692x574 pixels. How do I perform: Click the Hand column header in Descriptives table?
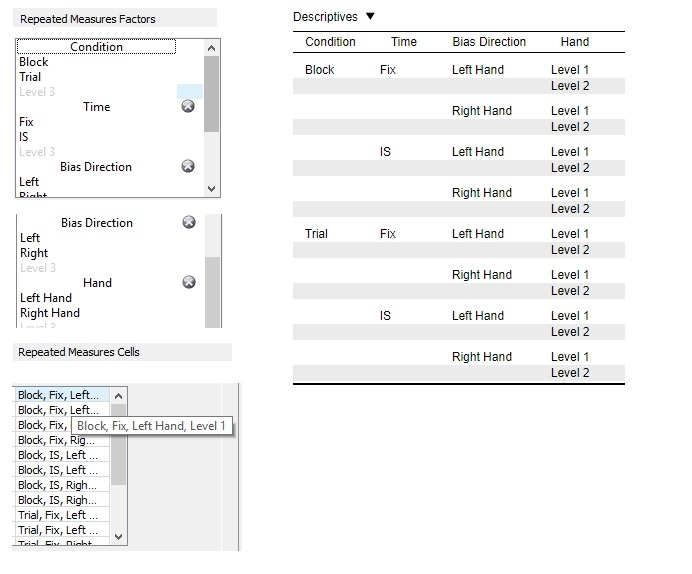pyautogui.click(x=575, y=41)
